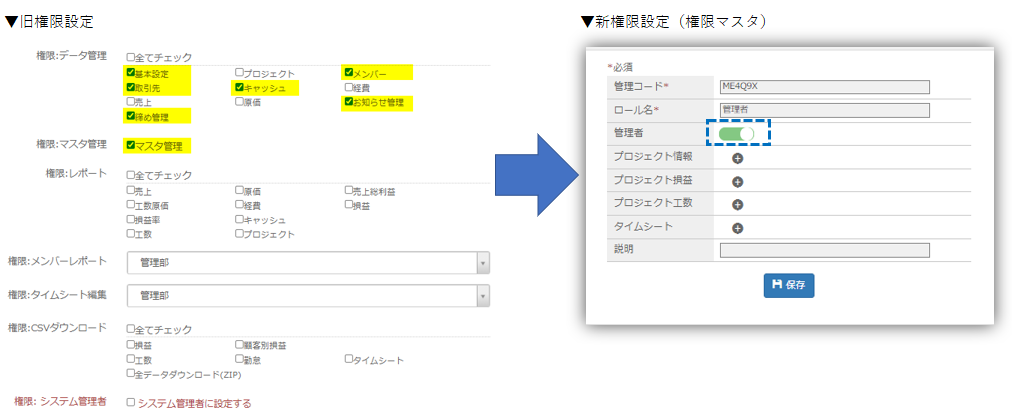Check the 顧客別損益 checkbox

click(239, 345)
